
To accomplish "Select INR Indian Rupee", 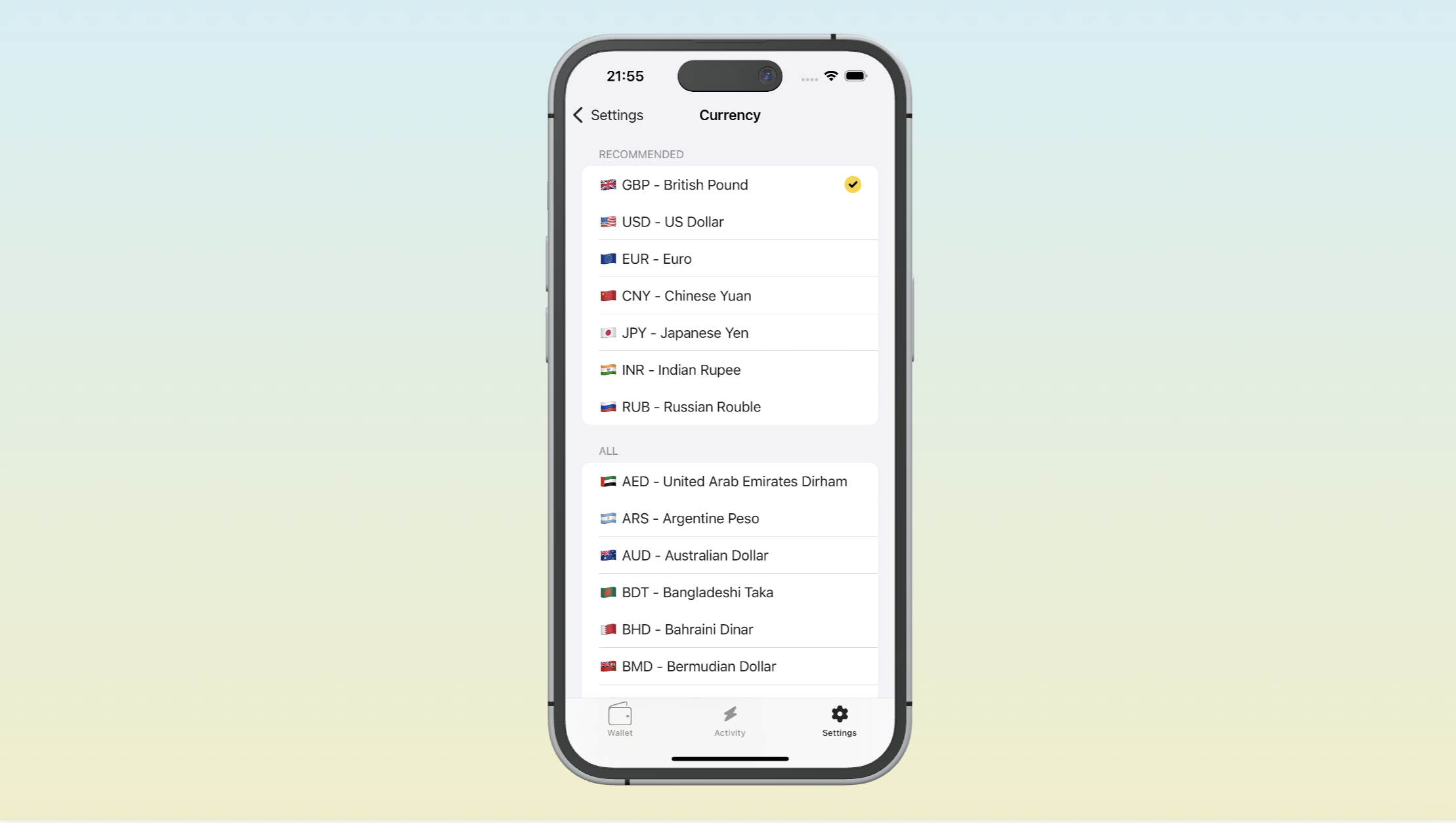I will 728,369.
